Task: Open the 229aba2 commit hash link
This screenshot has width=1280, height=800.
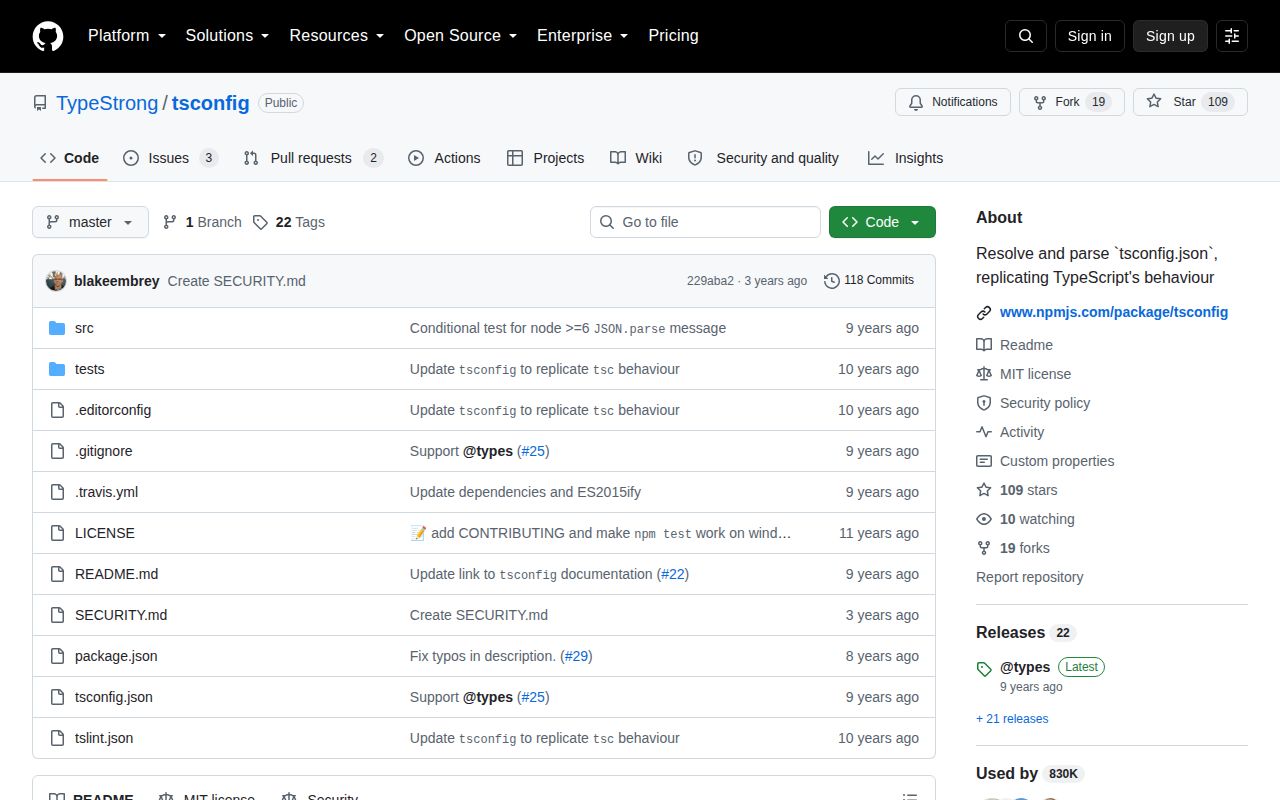Action: pos(710,281)
